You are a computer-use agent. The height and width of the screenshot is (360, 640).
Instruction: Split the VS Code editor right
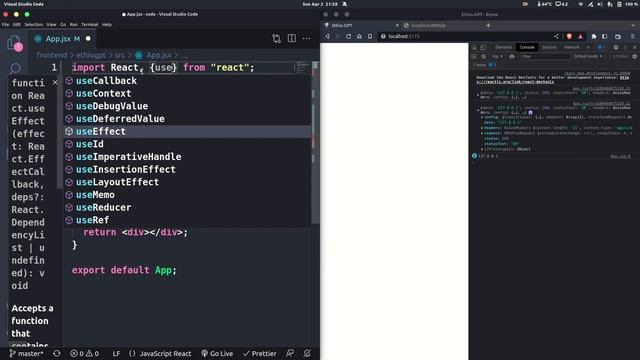[x=291, y=38]
